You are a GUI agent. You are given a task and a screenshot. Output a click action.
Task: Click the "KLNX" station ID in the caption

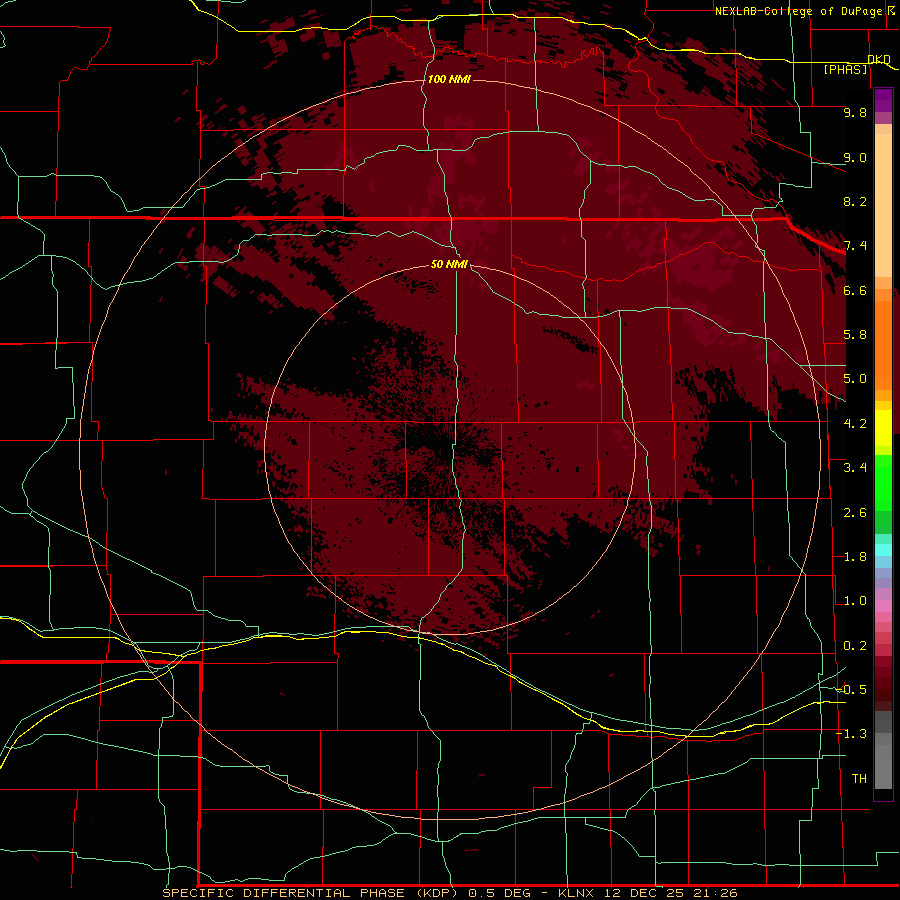tap(576, 893)
